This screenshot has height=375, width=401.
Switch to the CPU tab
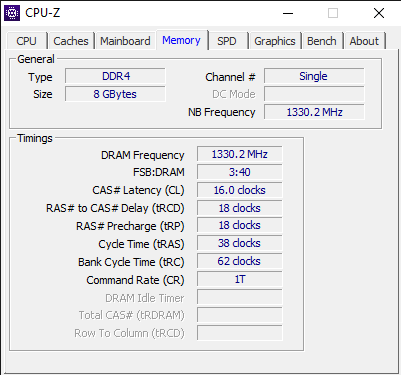click(26, 41)
